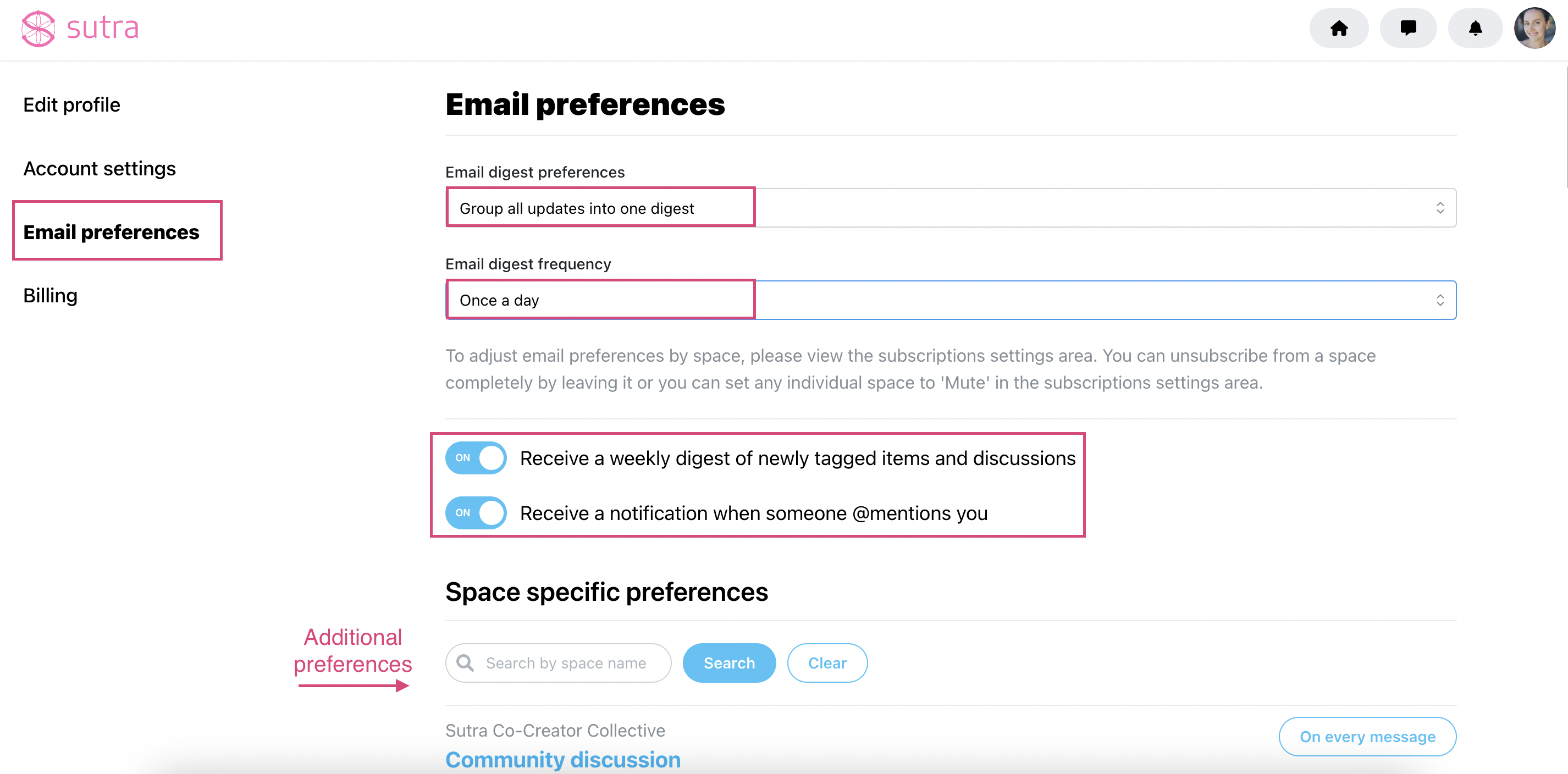Image resolution: width=1568 pixels, height=774 pixels.
Task: Click the Sutra flower logo
Action: pyautogui.click(x=38, y=29)
